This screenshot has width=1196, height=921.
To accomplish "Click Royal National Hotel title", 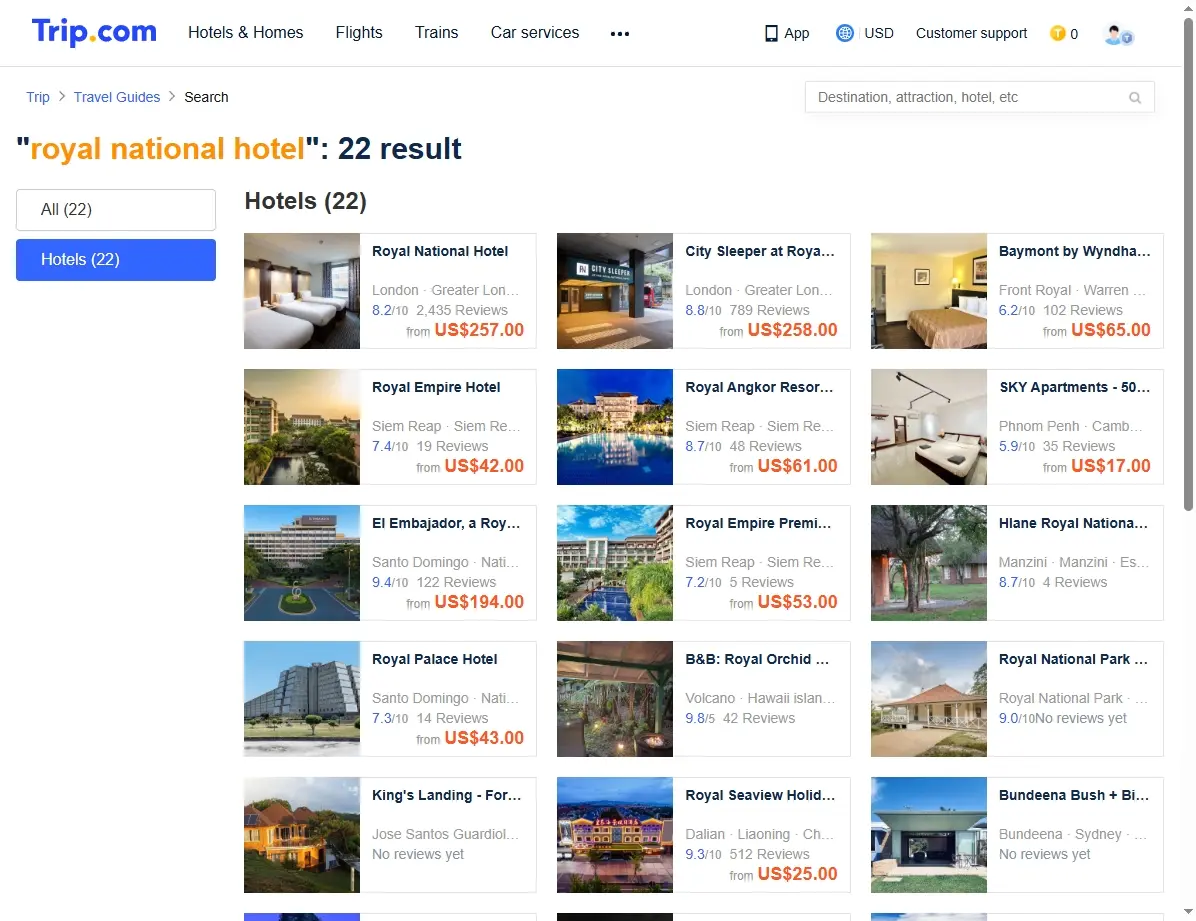I will click(x=440, y=251).
